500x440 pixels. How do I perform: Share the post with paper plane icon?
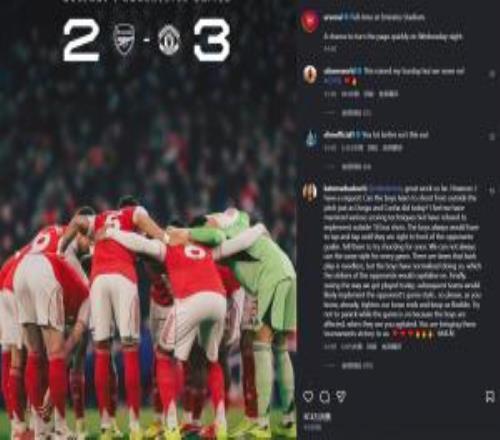[341, 396]
